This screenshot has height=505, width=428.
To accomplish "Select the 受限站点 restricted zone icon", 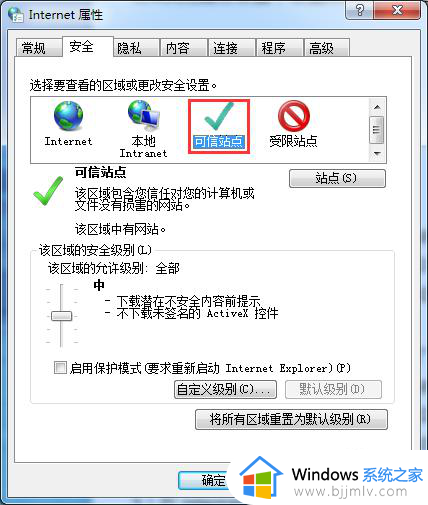I will pos(294,116).
